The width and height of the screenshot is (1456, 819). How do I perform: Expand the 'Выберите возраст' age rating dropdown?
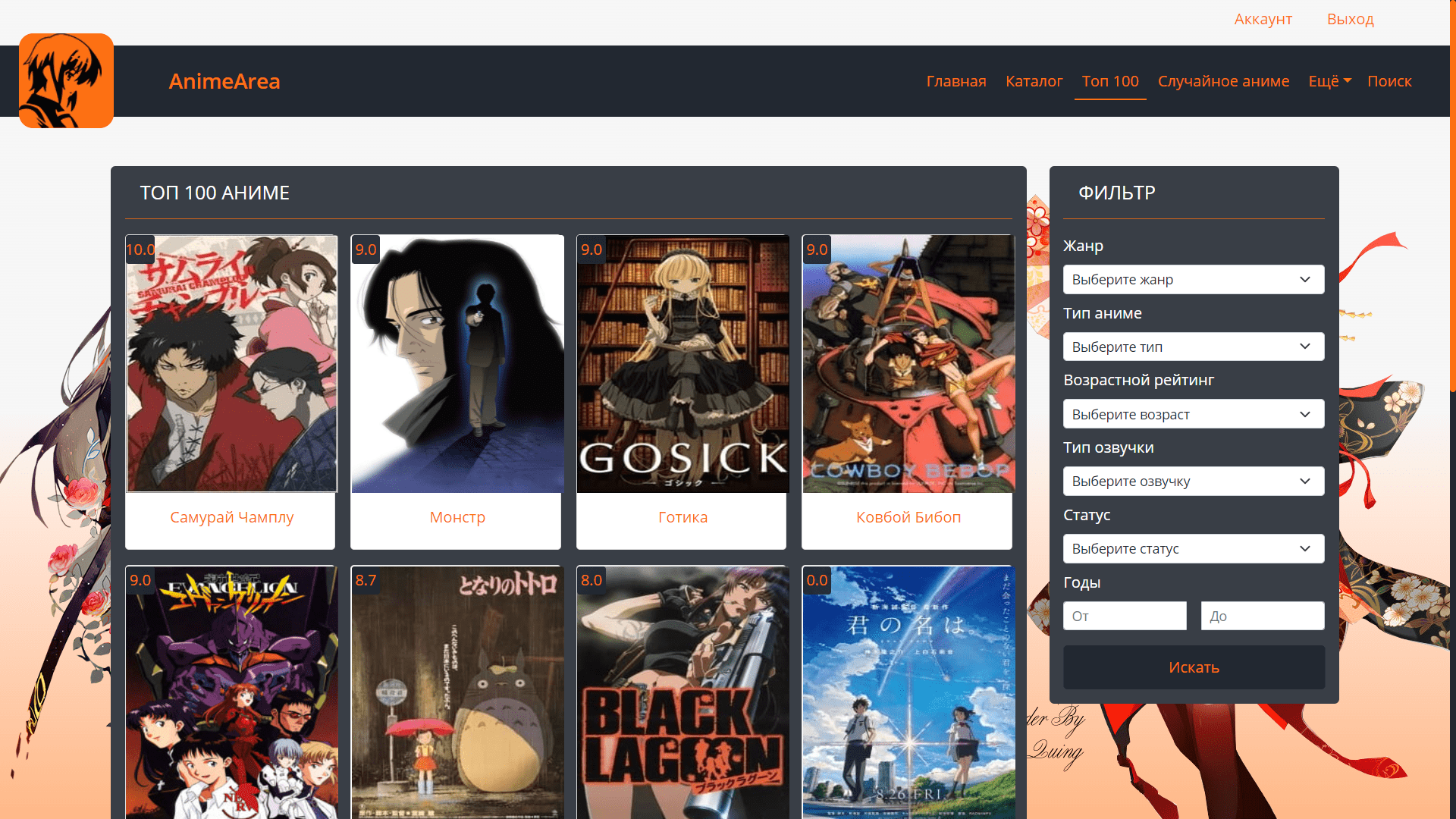click(1193, 414)
